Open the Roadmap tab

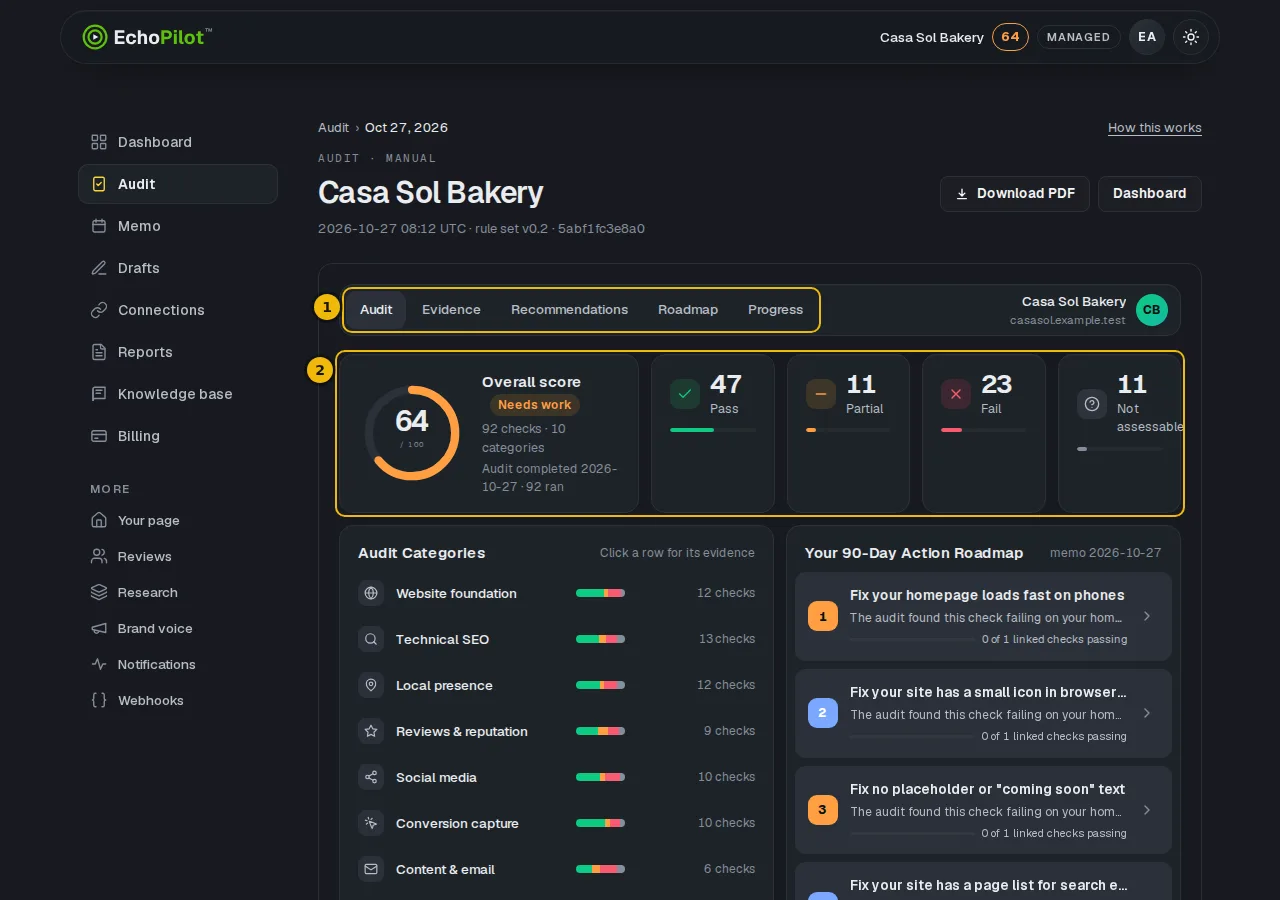click(688, 310)
